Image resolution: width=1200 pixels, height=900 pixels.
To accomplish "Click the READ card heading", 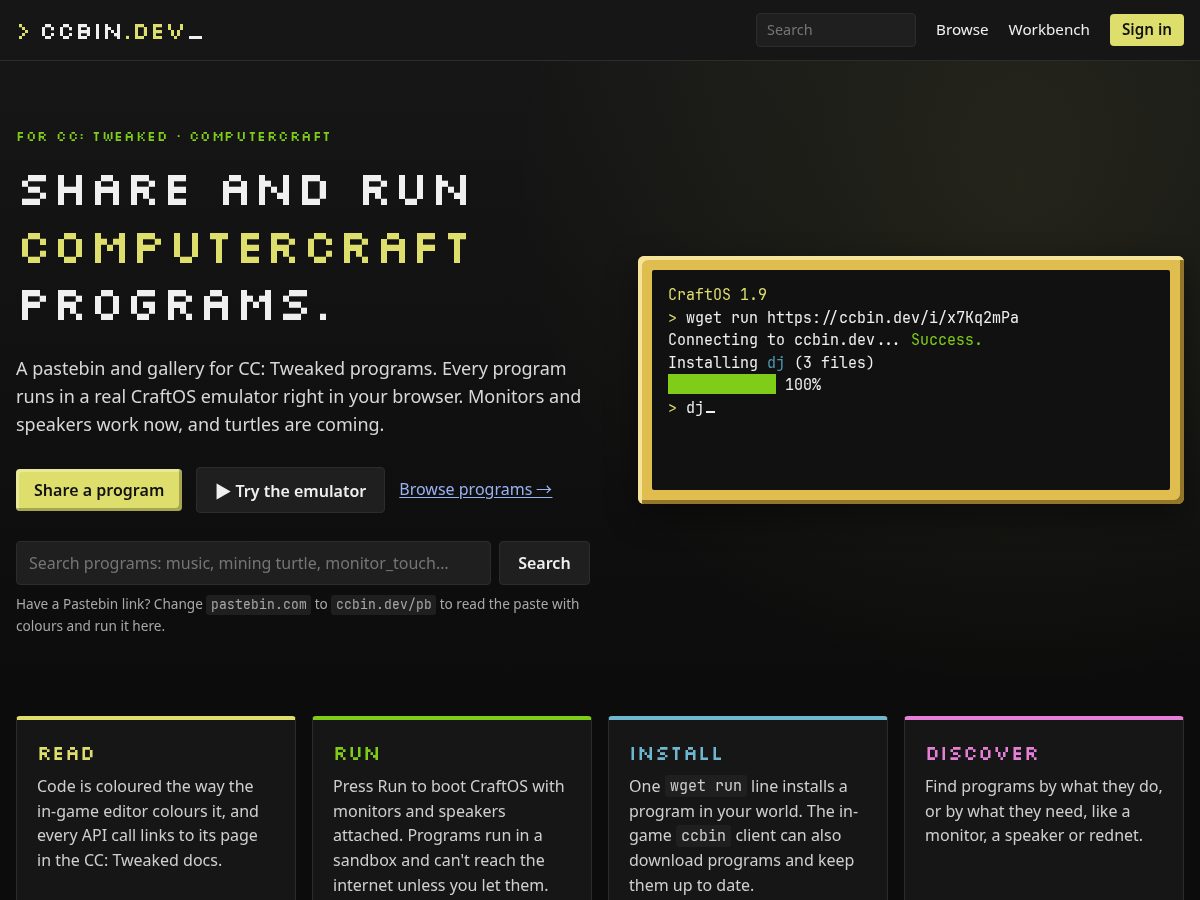I will pyautogui.click(x=66, y=753).
